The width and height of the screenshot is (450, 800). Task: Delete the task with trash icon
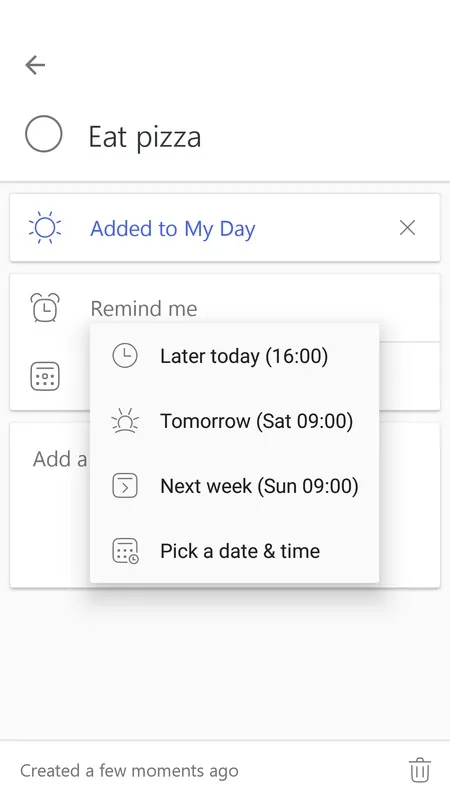(x=420, y=770)
